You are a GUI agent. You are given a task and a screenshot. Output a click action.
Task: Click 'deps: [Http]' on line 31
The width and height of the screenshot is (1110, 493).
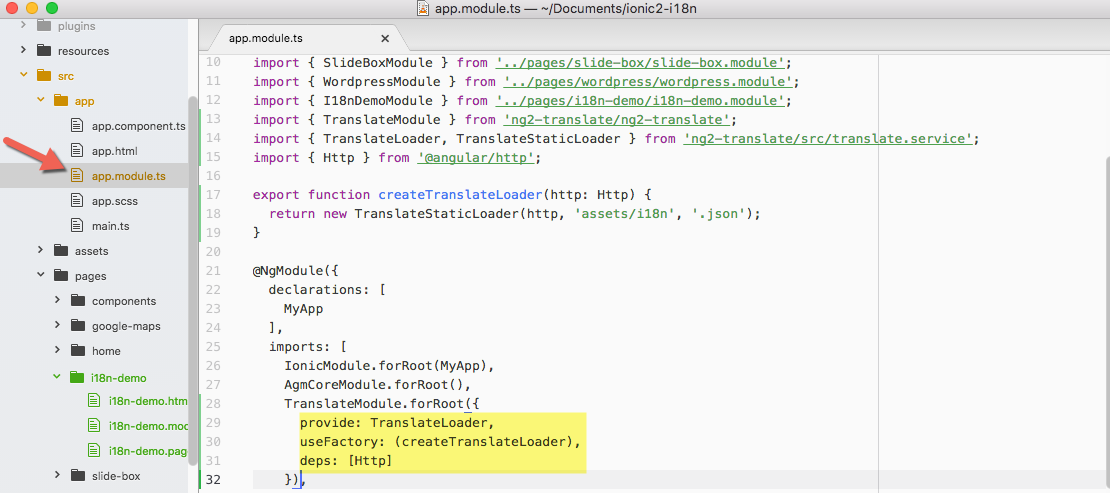click(x=346, y=461)
